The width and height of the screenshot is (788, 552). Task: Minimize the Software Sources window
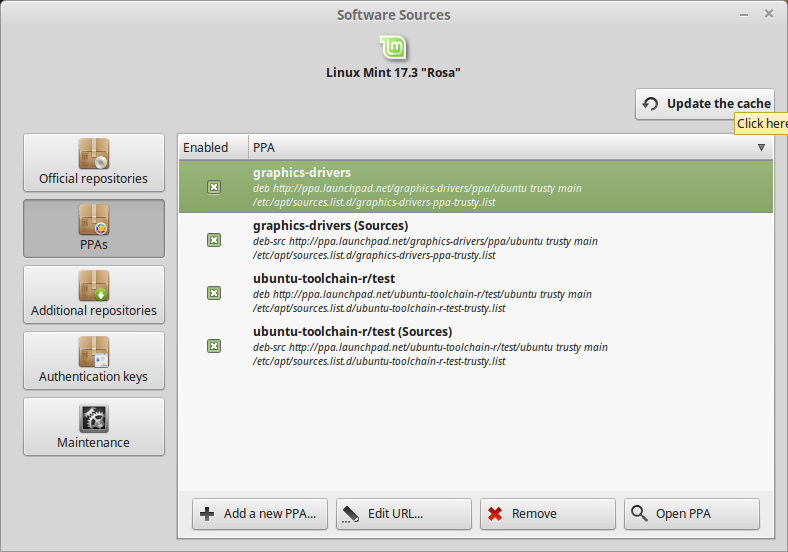pyautogui.click(x=744, y=15)
